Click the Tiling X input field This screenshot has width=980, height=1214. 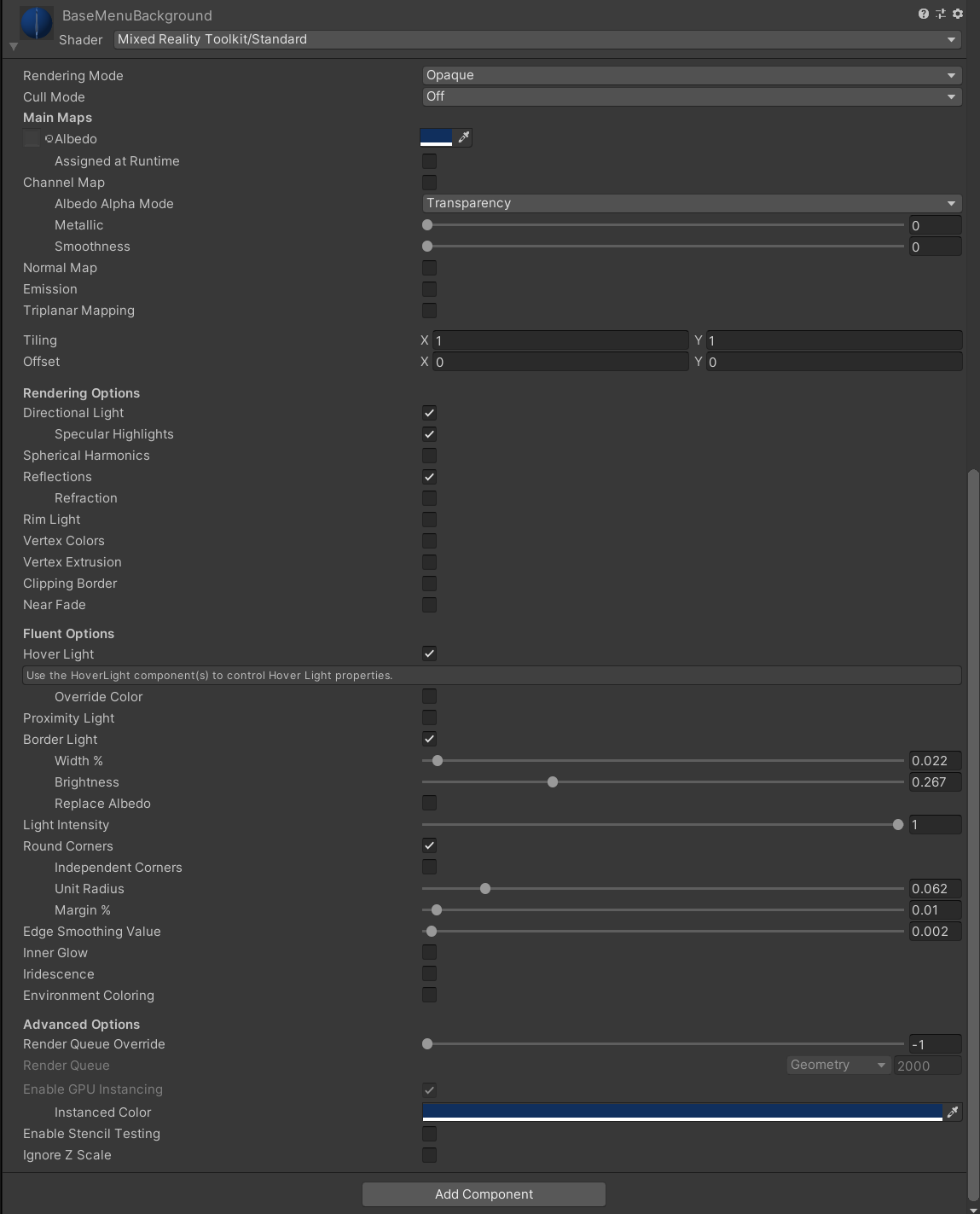point(560,340)
